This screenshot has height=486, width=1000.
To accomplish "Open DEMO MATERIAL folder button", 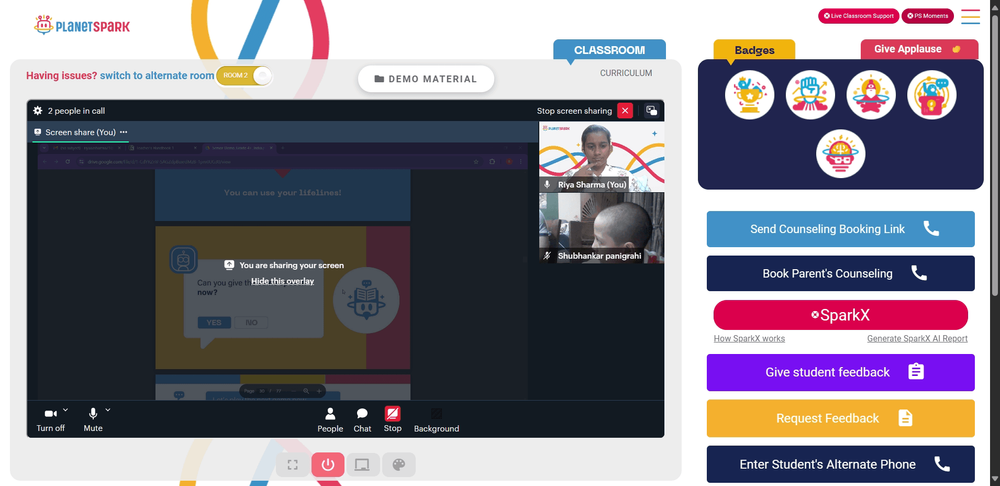I will click(x=426, y=79).
